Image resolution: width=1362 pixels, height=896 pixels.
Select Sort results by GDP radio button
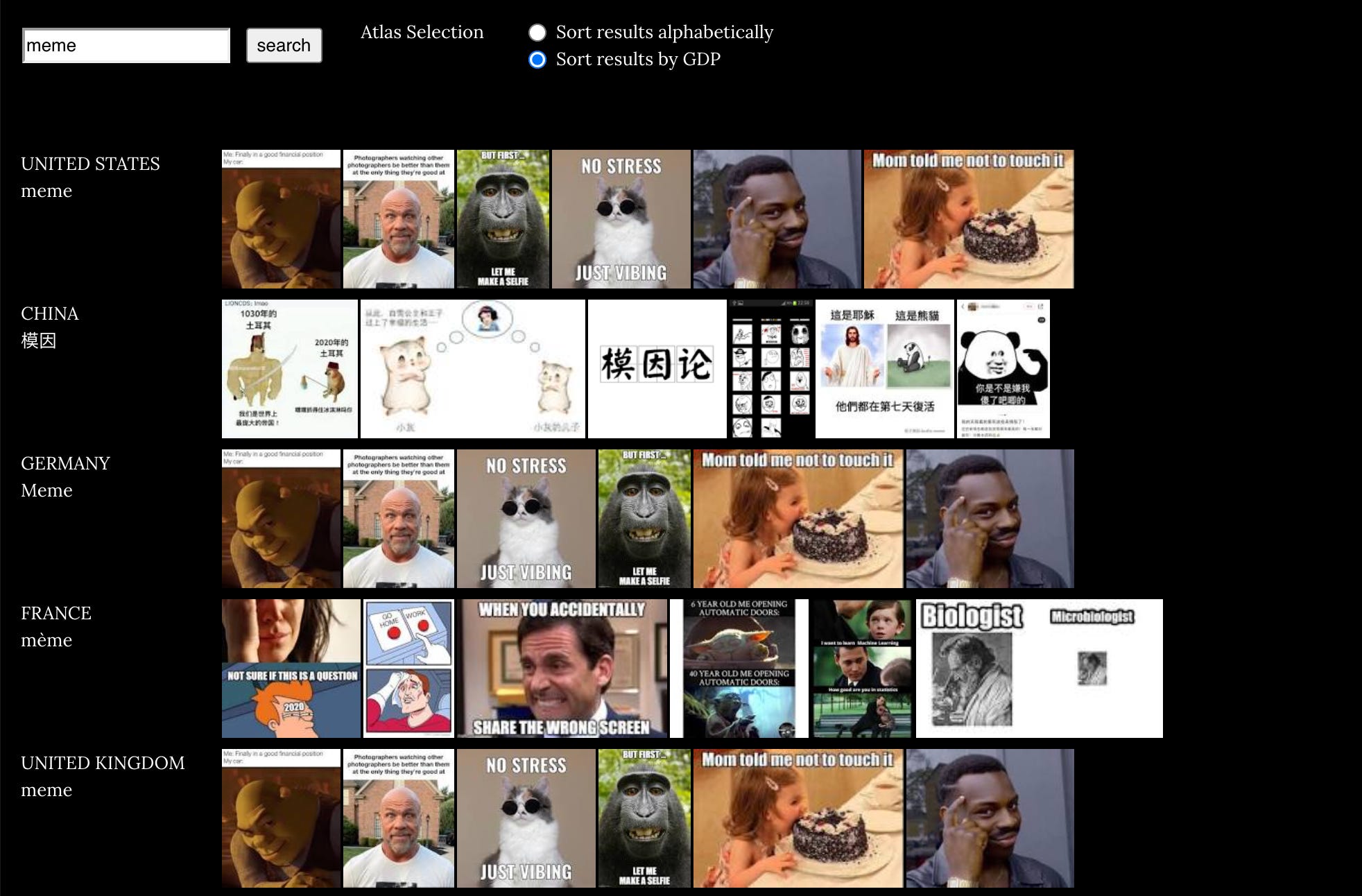pos(537,60)
